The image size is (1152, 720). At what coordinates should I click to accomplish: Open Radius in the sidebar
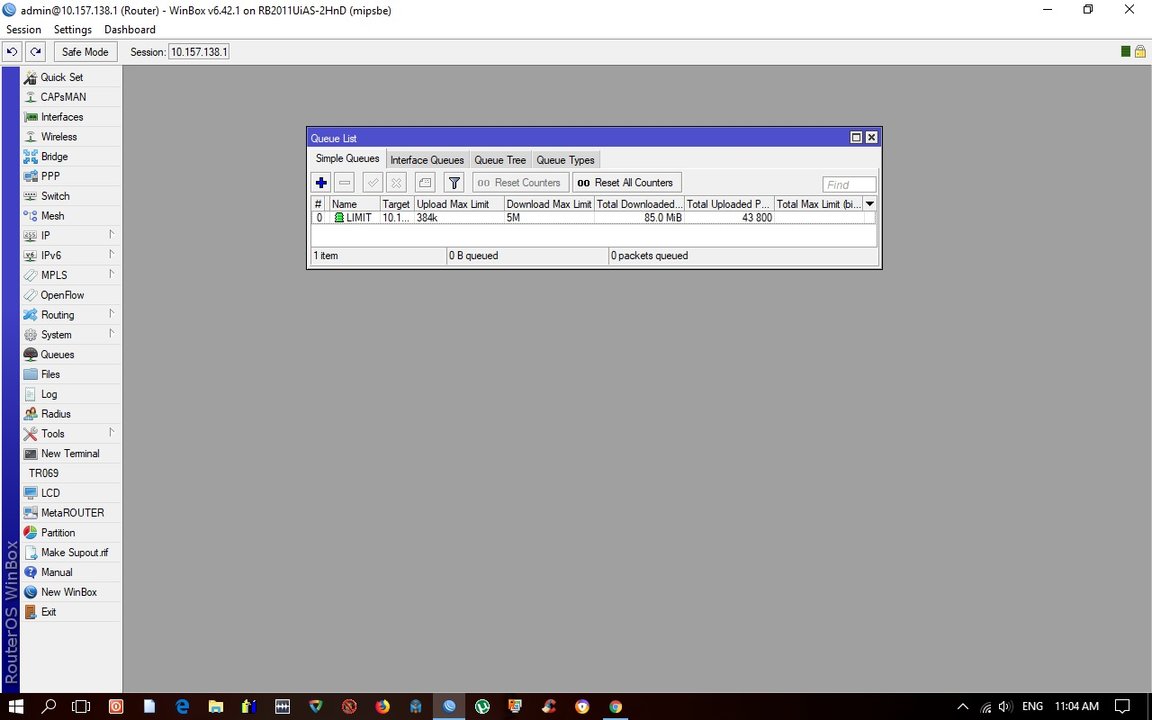click(71, 414)
